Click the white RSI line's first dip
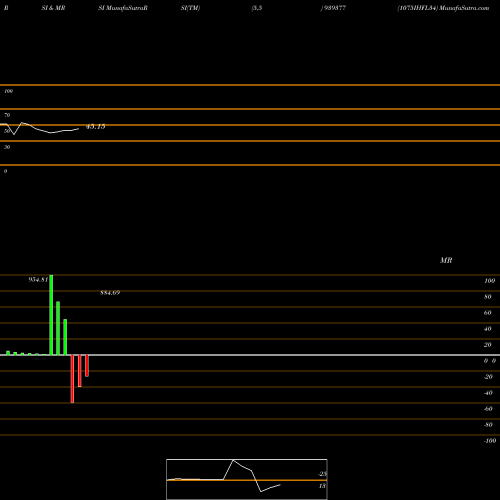This screenshot has width=500, height=500. click(x=14, y=134)
